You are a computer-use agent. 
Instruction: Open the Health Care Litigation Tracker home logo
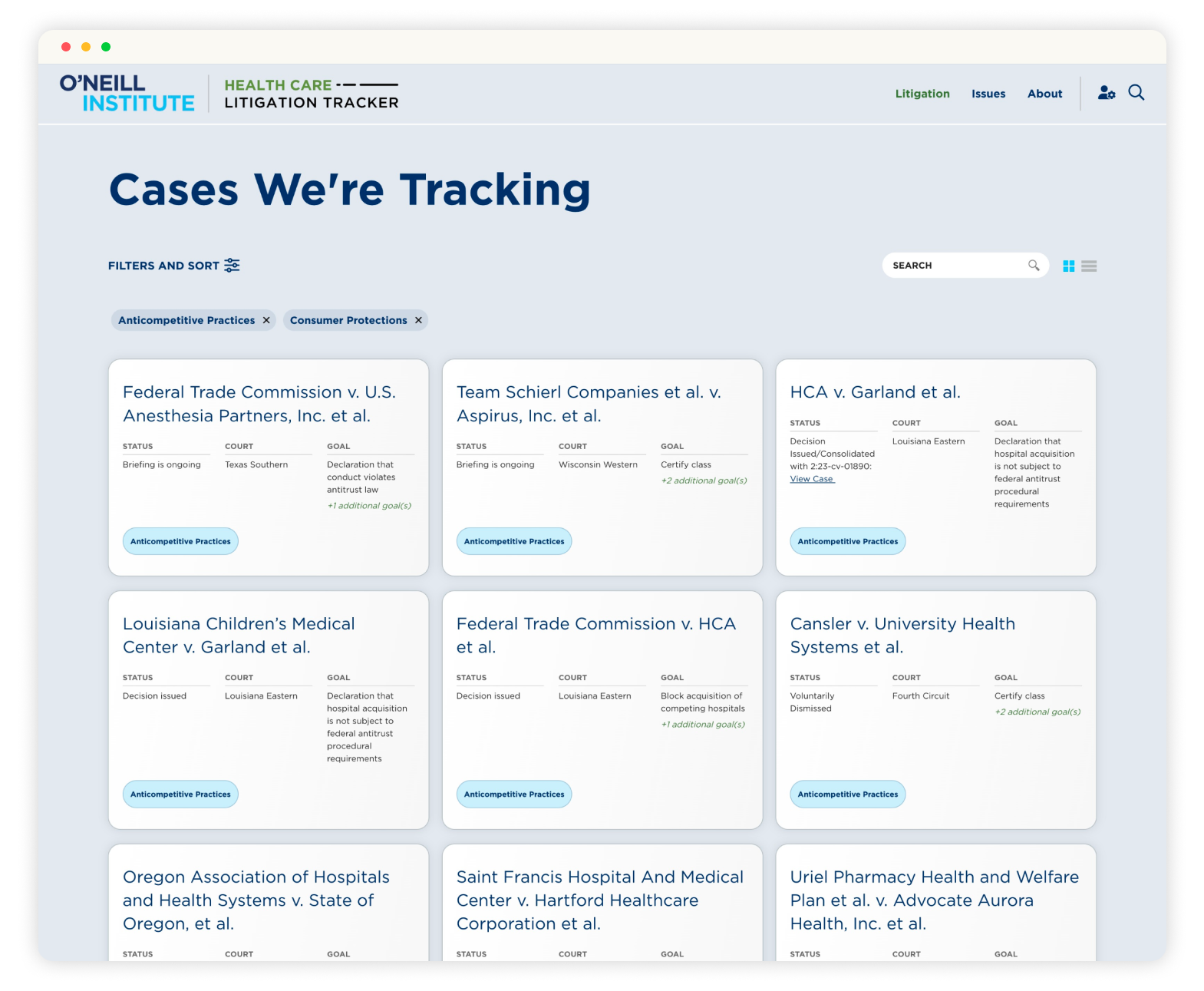point(312,94)
